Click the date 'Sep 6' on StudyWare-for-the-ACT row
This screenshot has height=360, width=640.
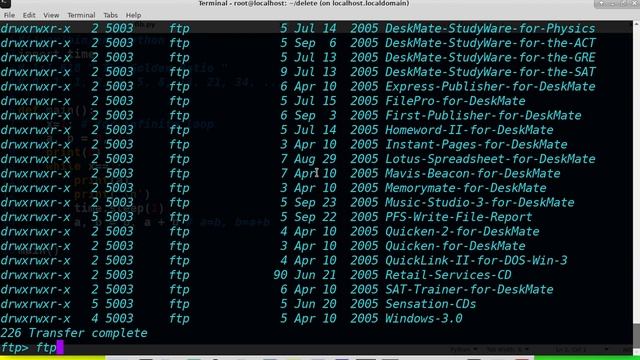[x=315, y=43]
